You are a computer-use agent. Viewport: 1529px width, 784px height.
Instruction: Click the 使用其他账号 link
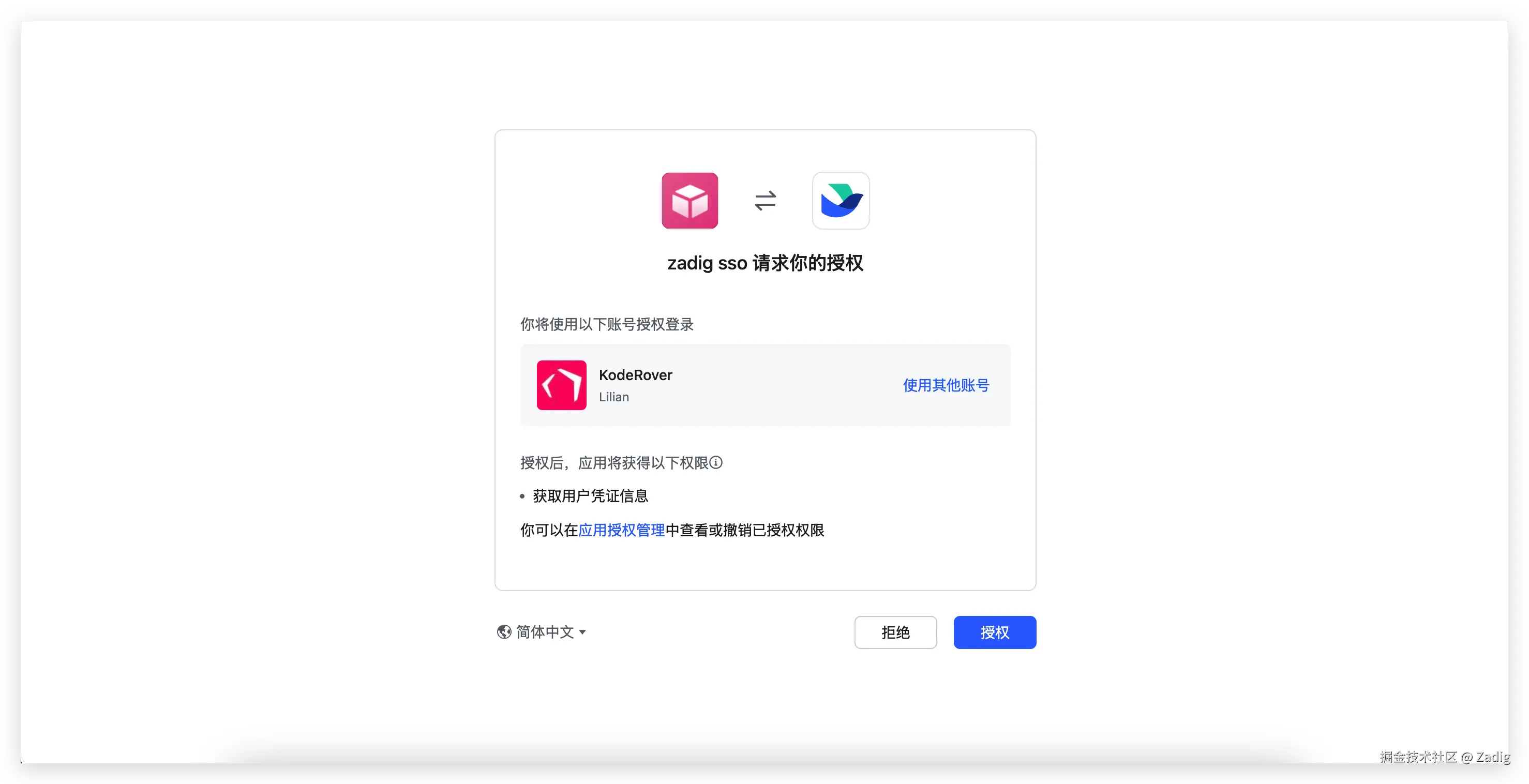946,385
